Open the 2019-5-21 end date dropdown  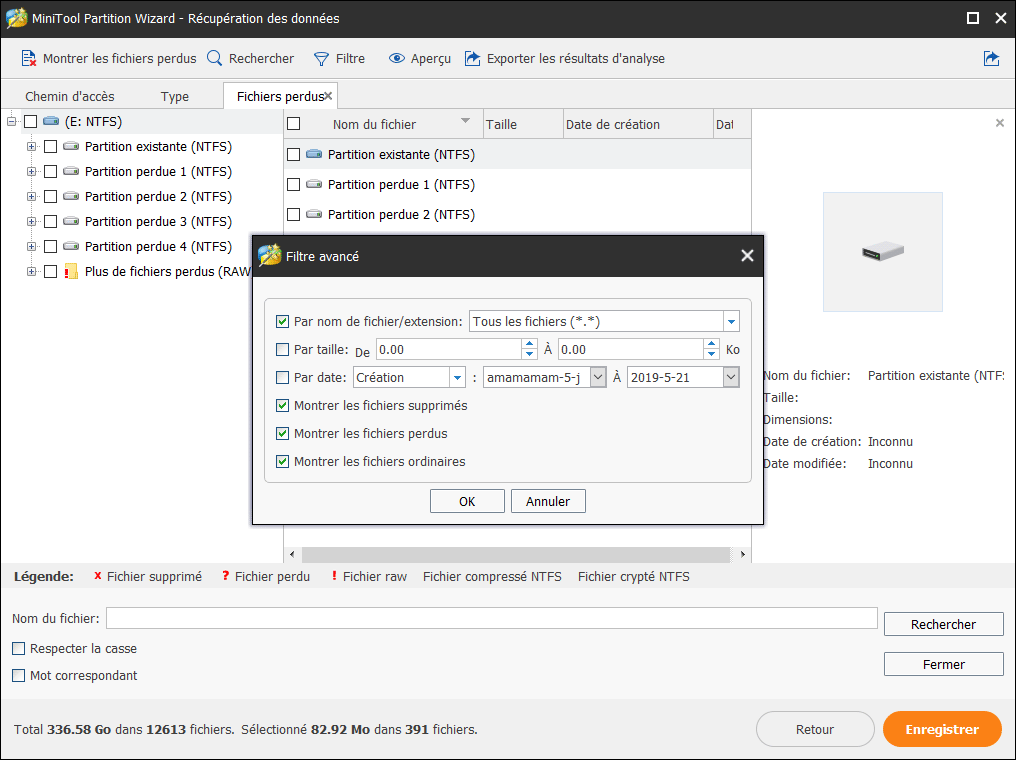tap(731, 377)
